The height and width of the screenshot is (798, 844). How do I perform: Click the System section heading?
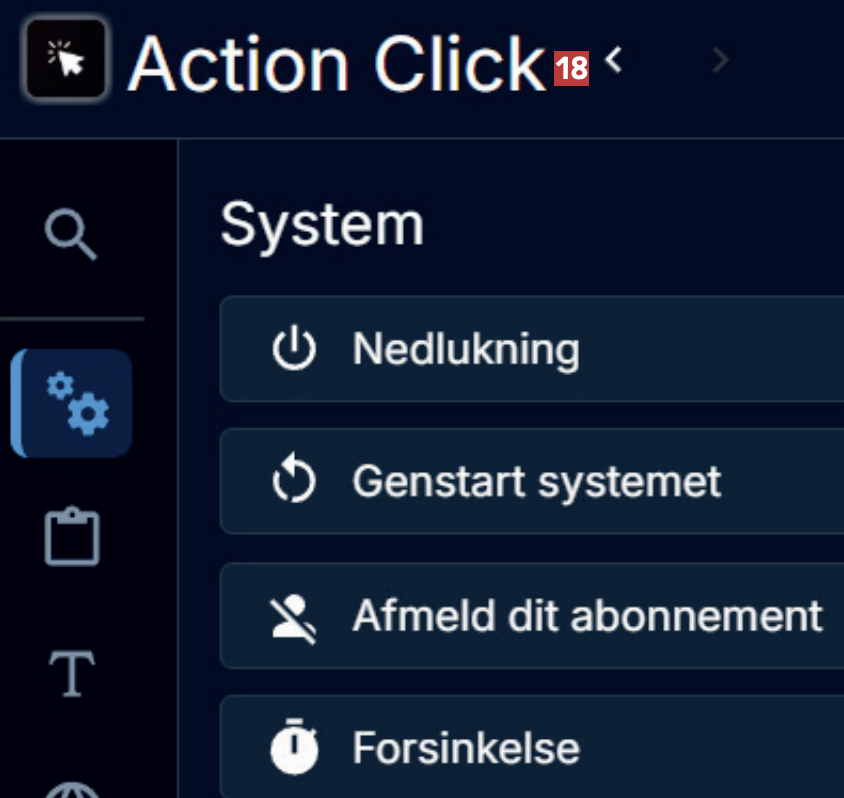pos(322,224)
